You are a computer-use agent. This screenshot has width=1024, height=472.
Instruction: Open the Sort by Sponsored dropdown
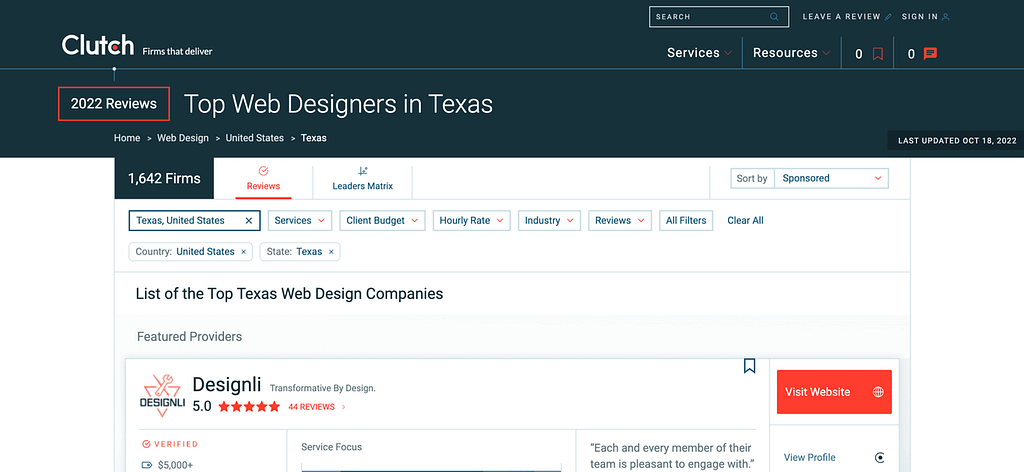coord(831,178)
